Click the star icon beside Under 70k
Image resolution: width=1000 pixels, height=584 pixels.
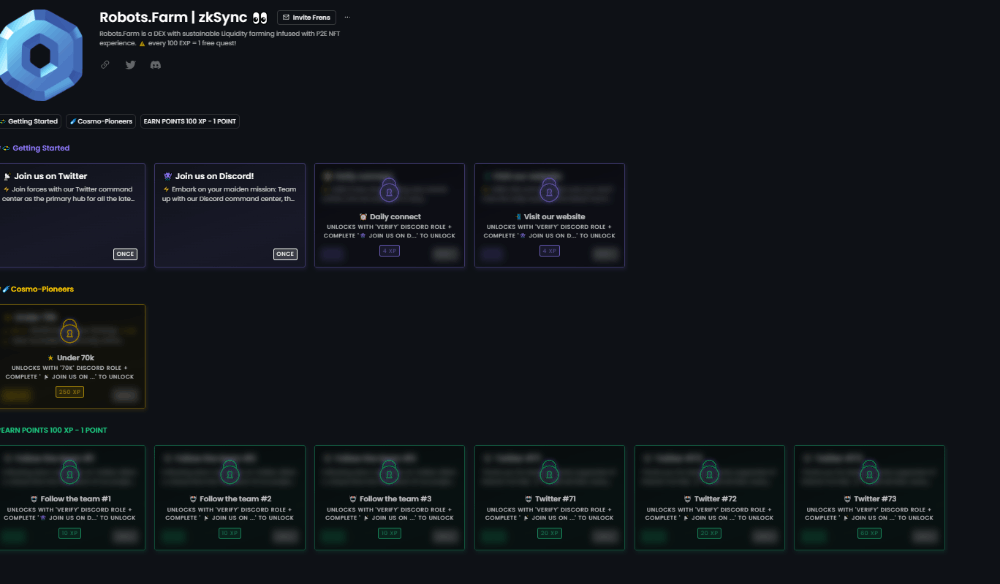50,358
